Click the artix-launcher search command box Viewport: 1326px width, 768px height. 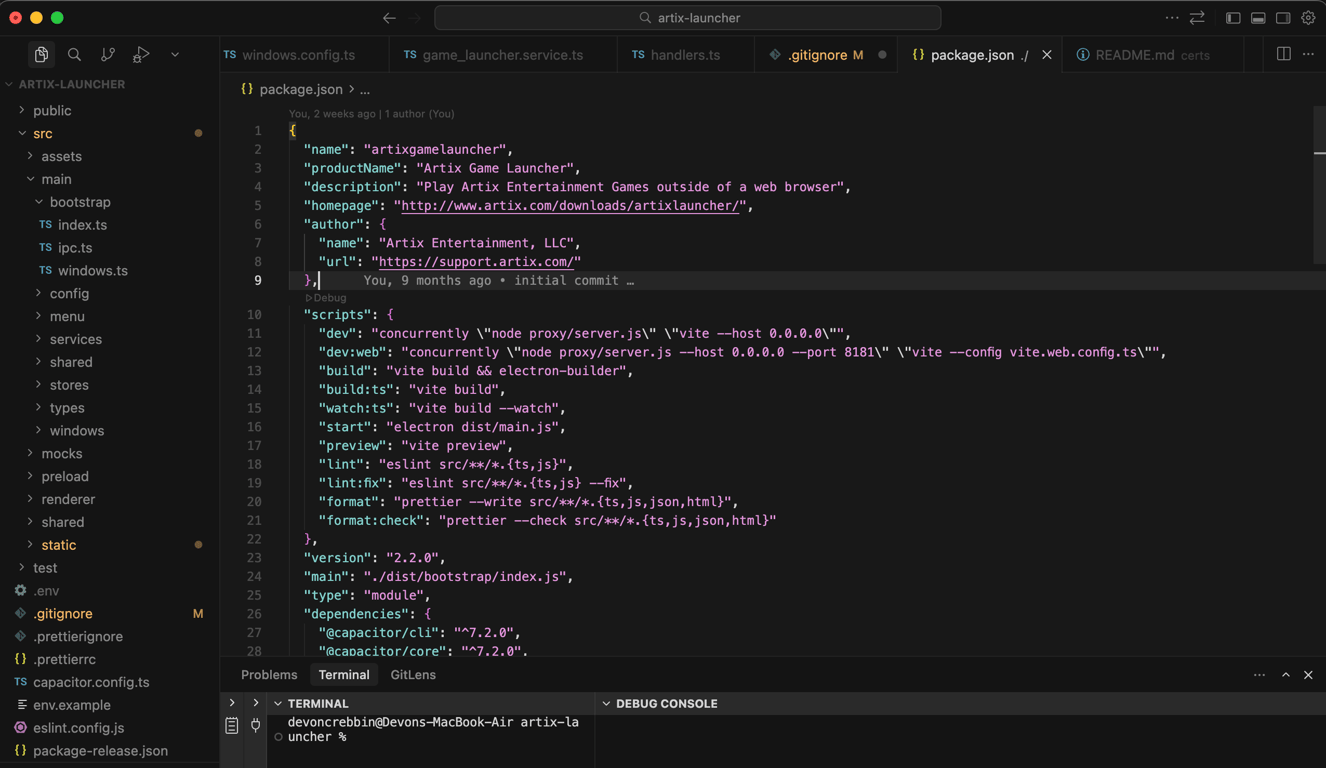[x=688, y=18]
